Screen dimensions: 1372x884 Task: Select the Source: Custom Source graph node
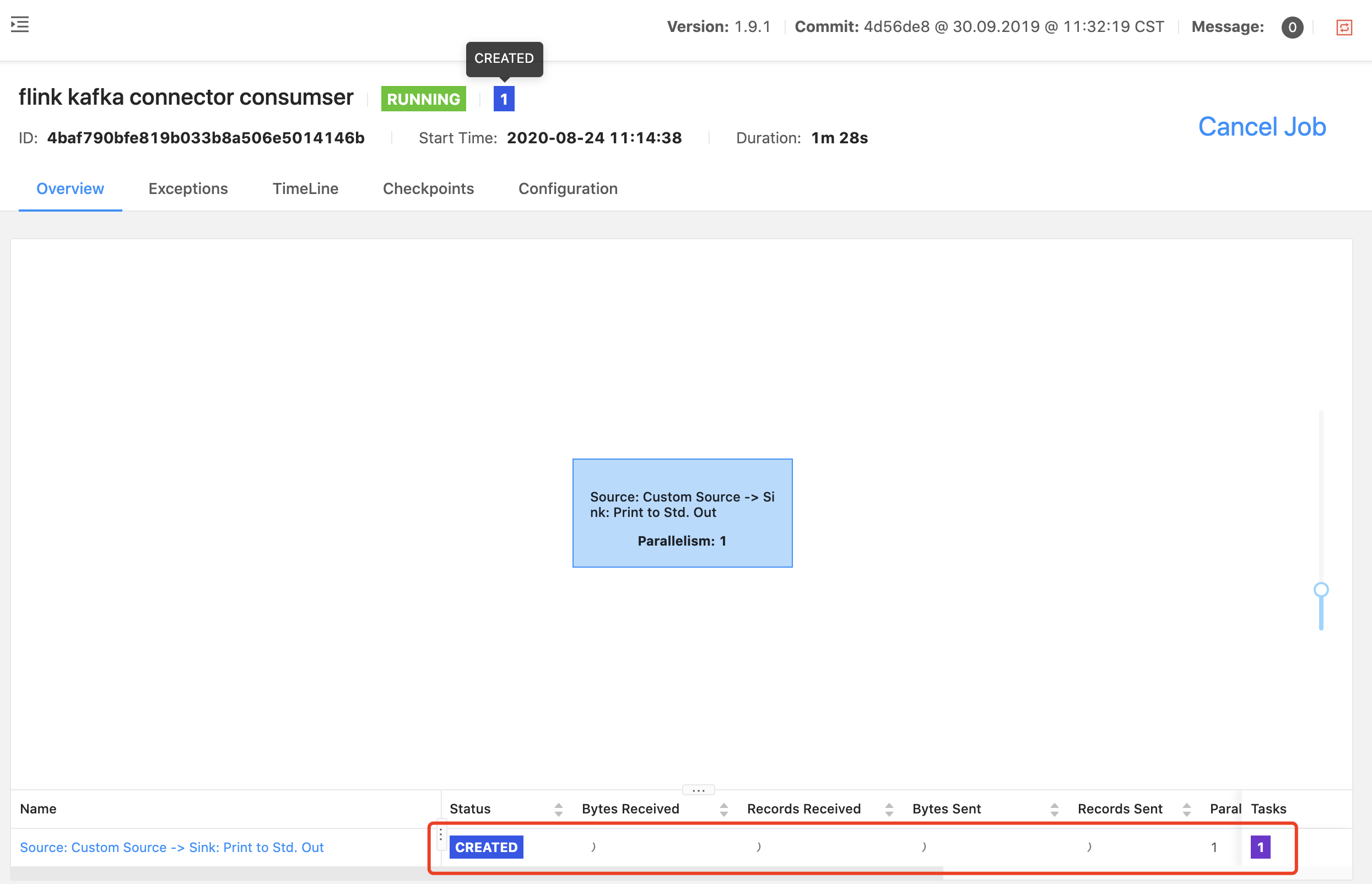tap(682, 513)
